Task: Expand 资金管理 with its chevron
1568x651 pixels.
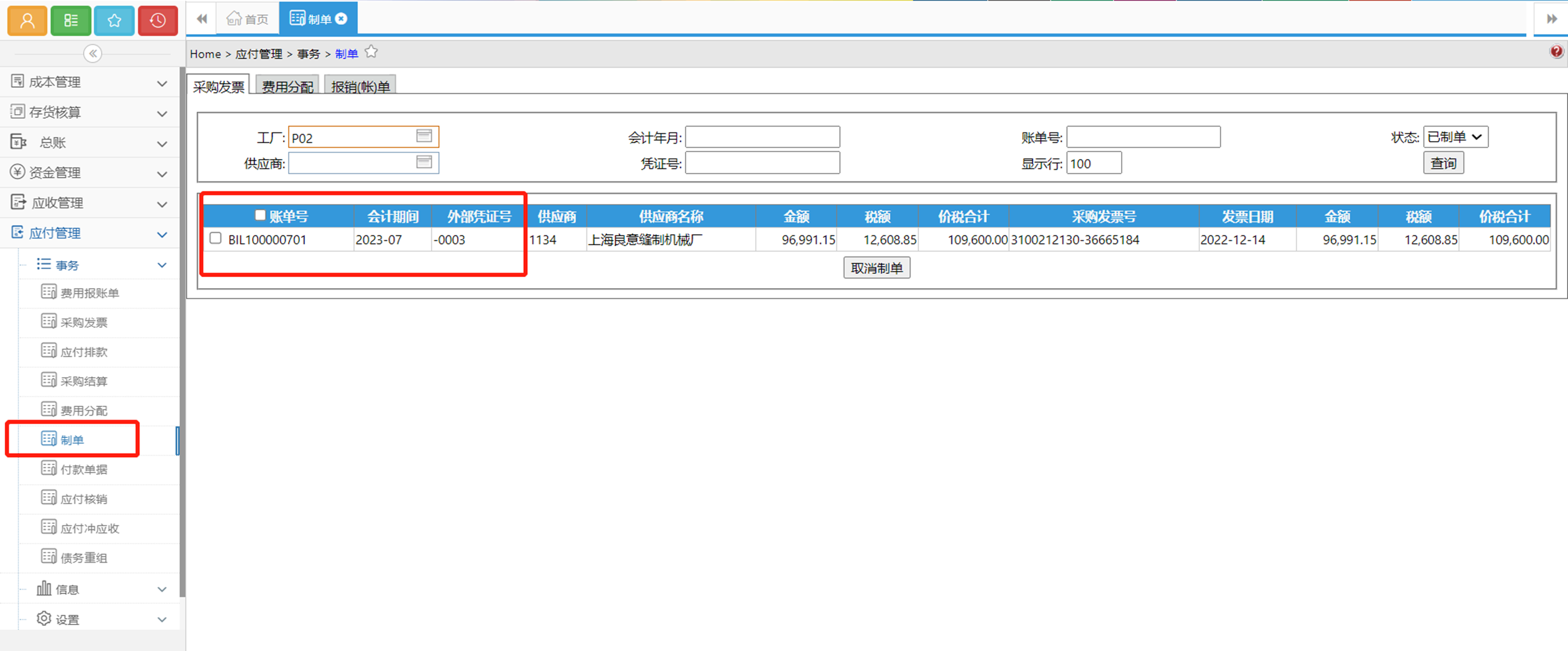Action: (162, 174)
